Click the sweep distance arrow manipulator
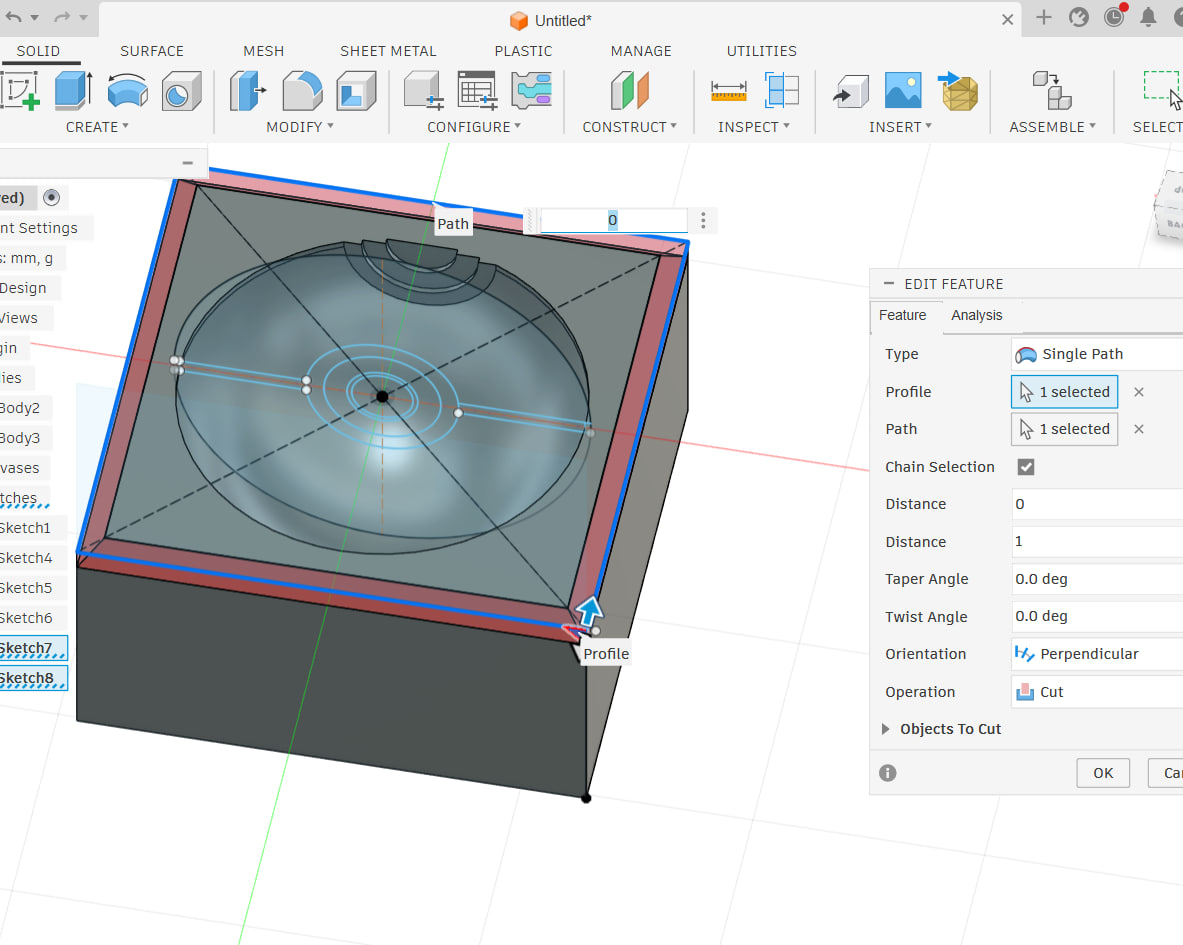 (x=589, y=610)
